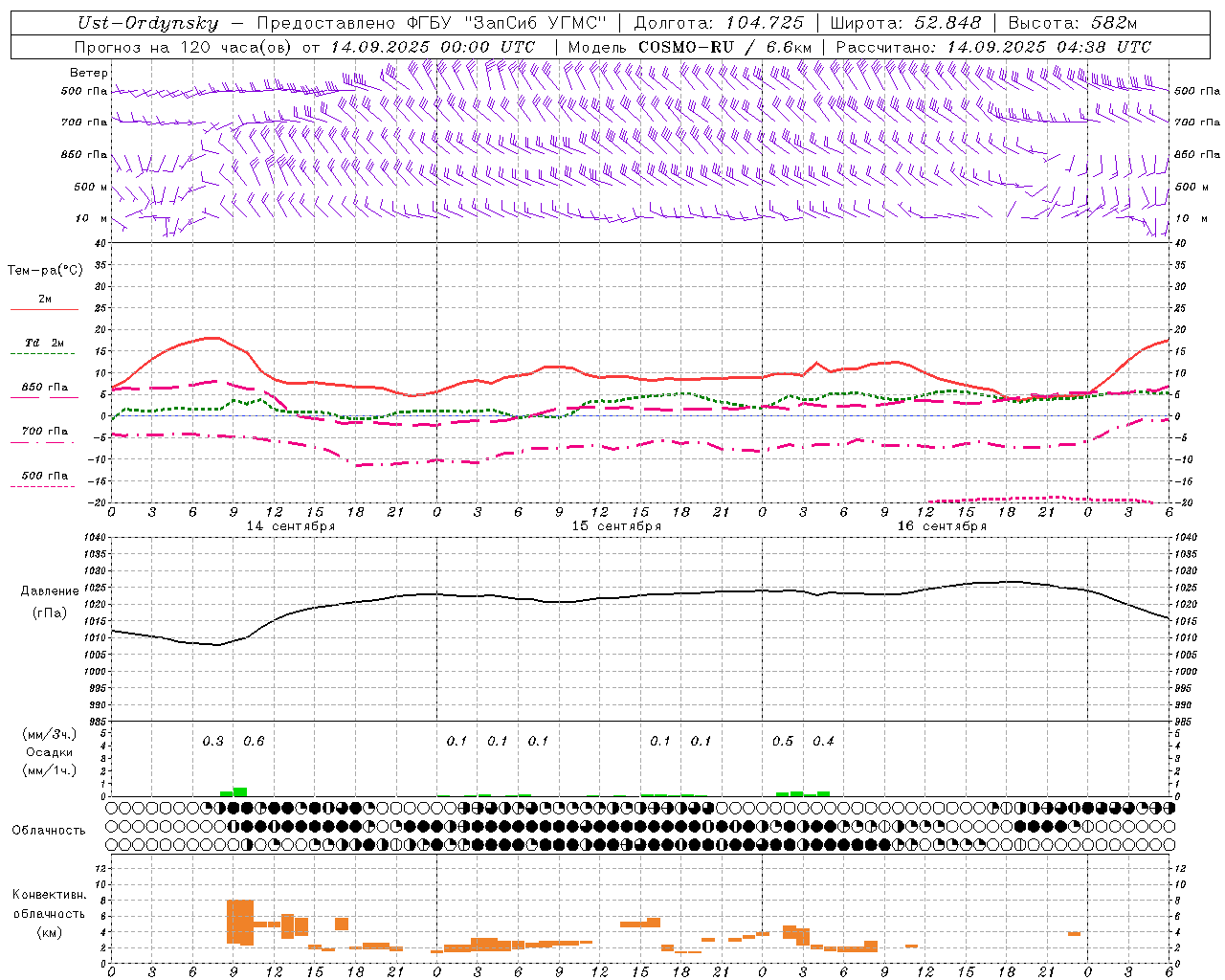Select the 'Долгота: 104.725' longitude field

pos(719,24)
